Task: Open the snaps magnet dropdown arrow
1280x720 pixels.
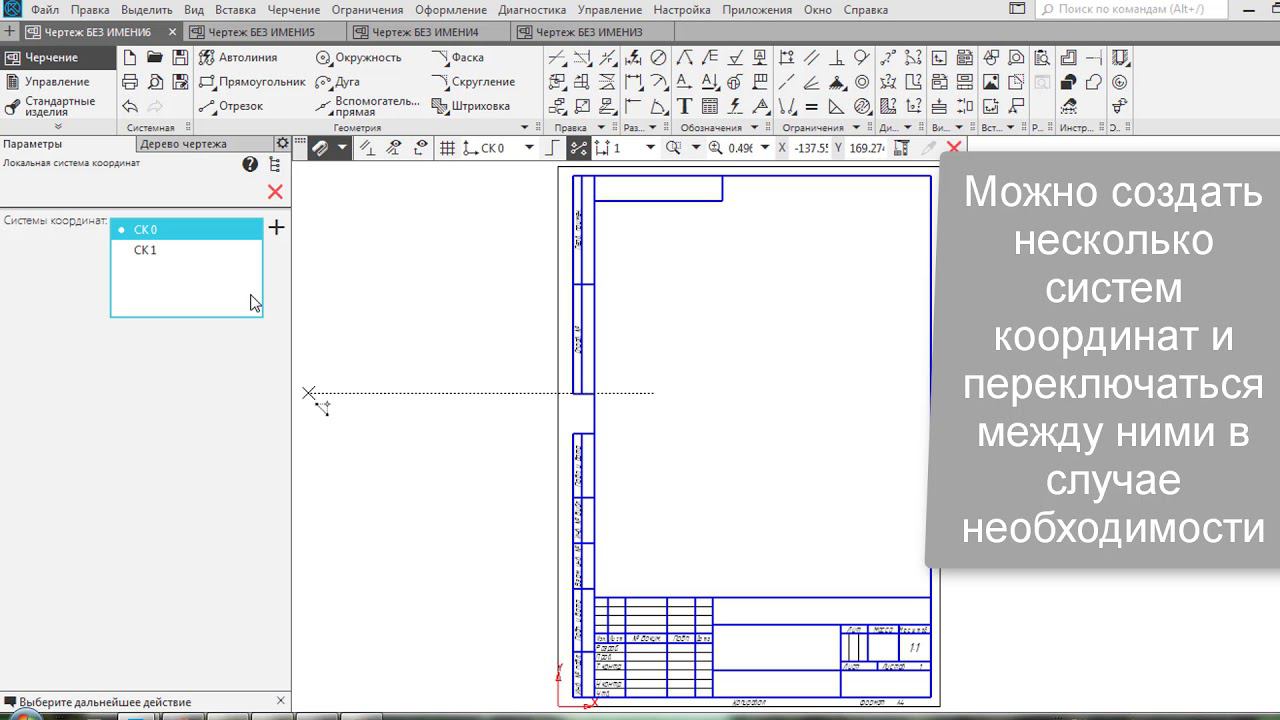Action: coord(342,148)
